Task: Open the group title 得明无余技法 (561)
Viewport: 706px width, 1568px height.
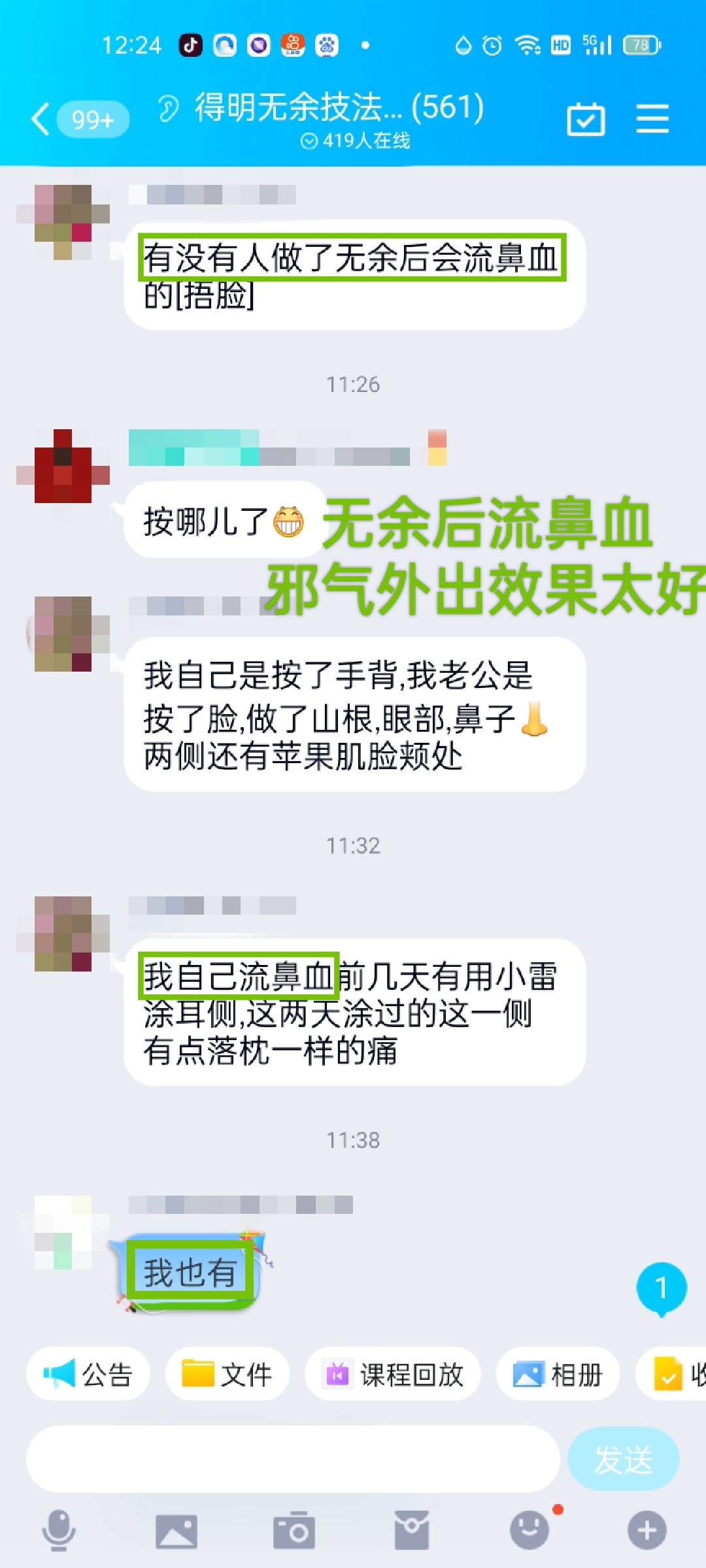Action: point(339,107)
